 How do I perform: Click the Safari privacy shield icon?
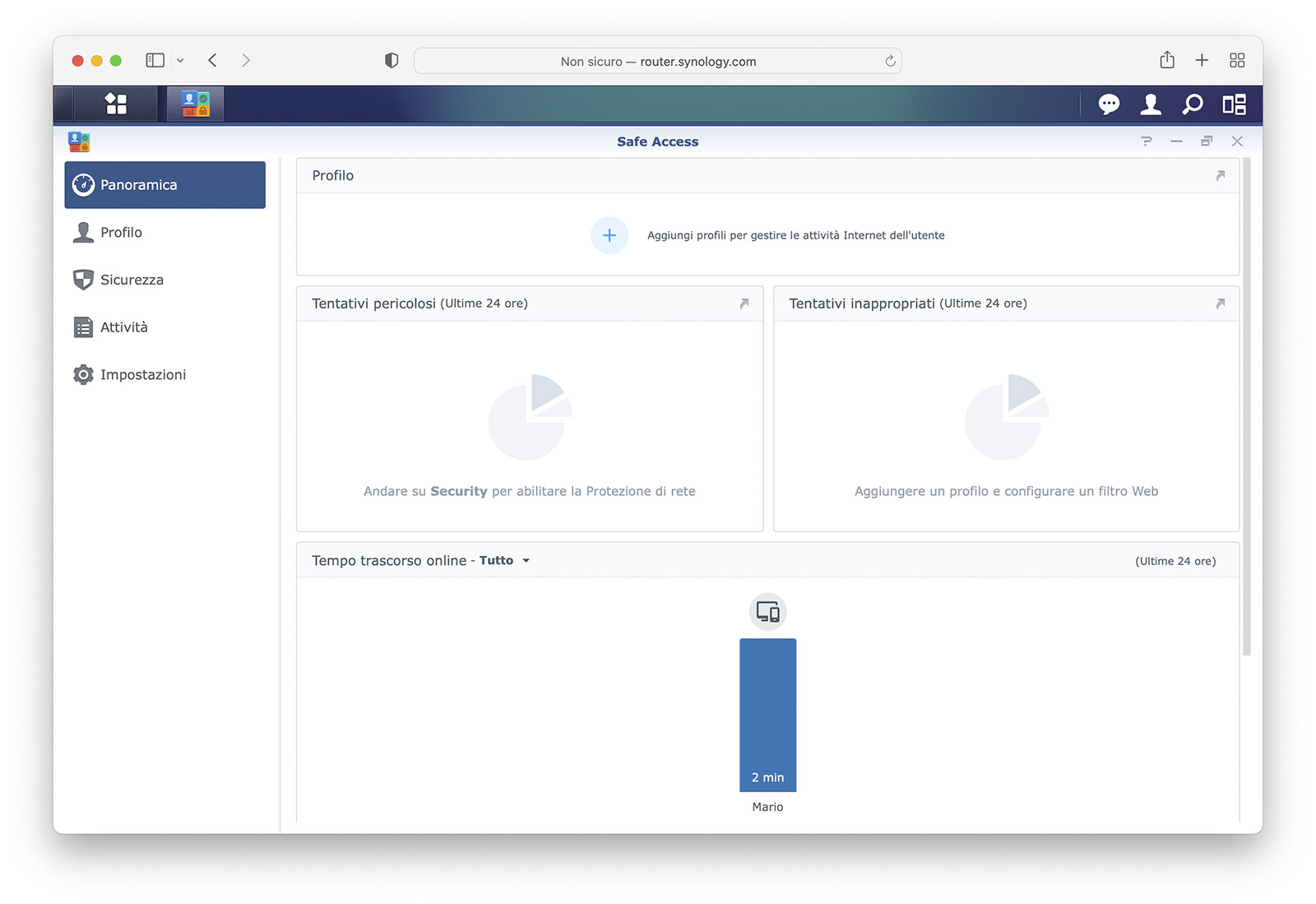[392, 61]
